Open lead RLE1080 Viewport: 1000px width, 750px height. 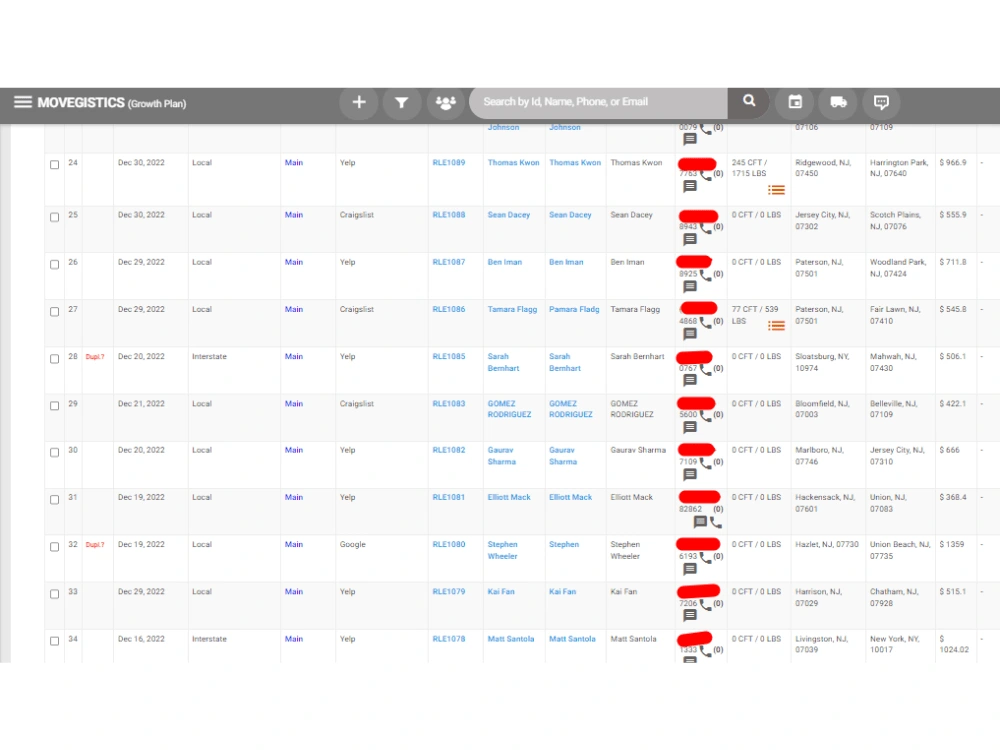449,545
